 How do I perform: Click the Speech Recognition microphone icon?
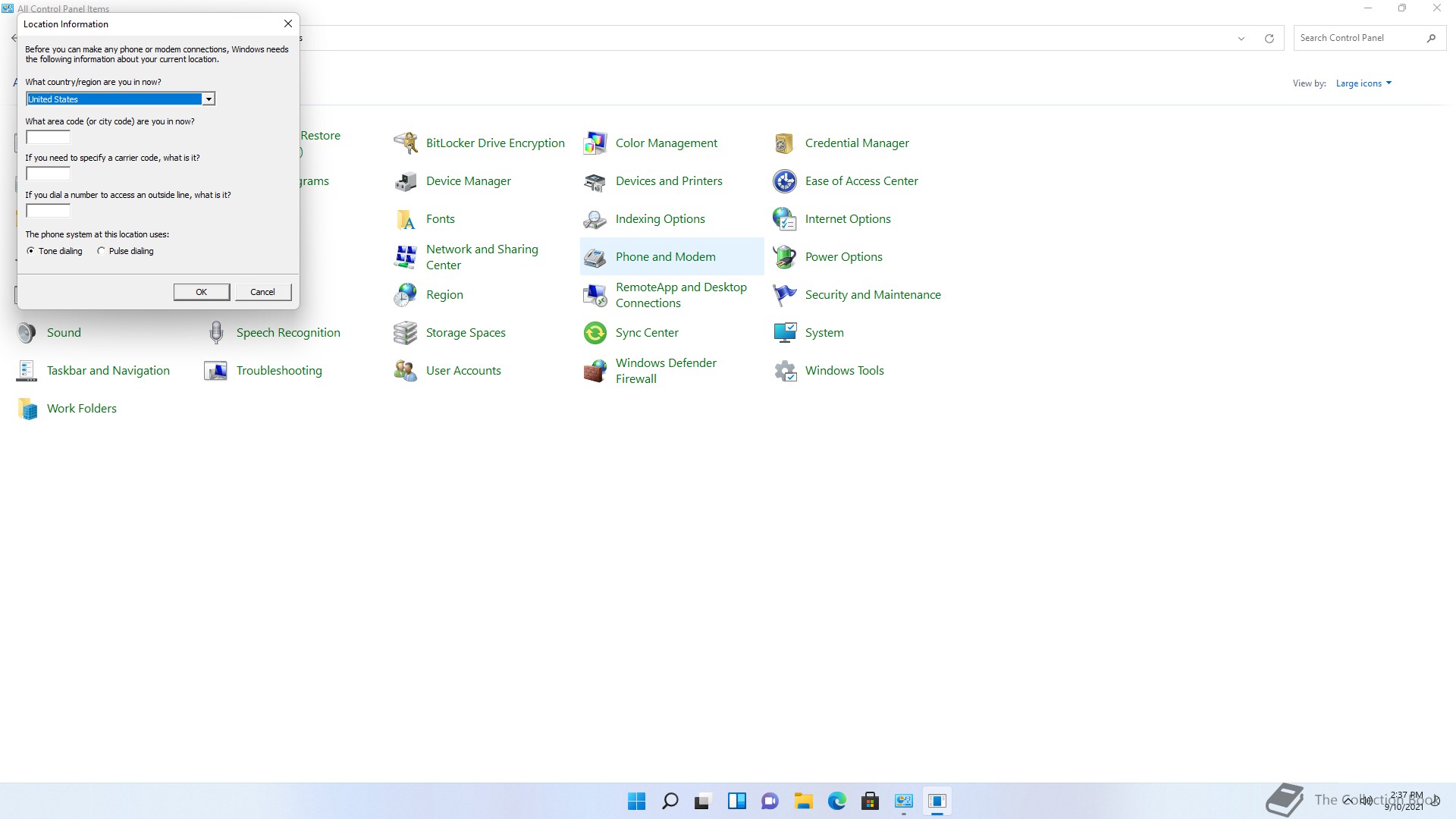tap(216, 332)
